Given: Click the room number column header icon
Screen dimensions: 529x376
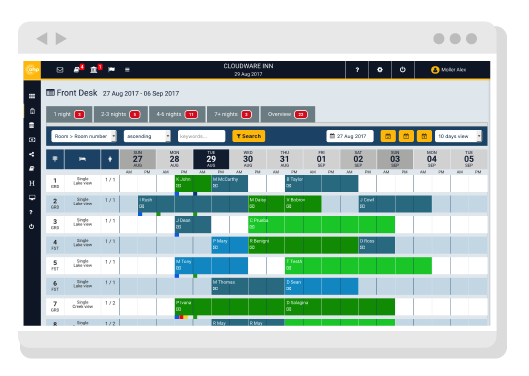Looking at the screenshot, I should click(x=55, y=159).
